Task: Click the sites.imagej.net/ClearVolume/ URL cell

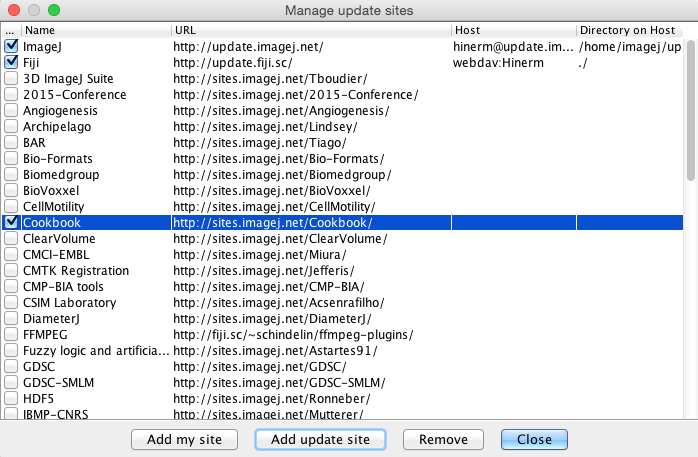Action: [312, 239]
